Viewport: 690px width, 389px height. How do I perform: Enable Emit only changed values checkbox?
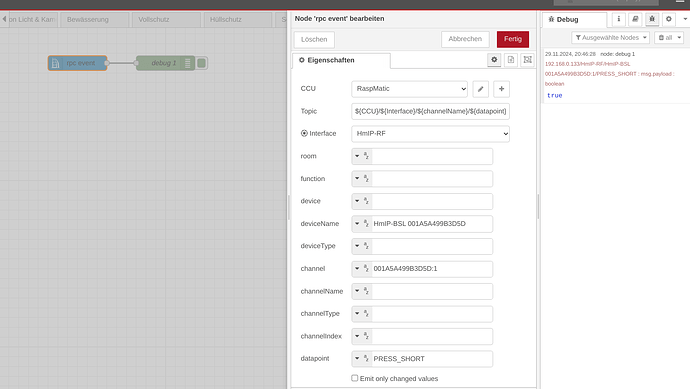coord(355,378)
